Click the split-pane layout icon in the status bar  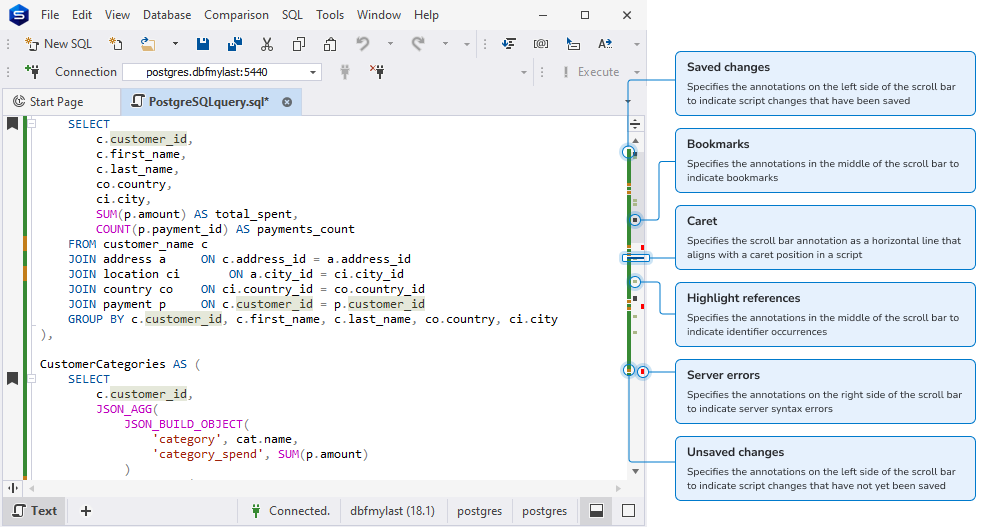pos(596,511)
